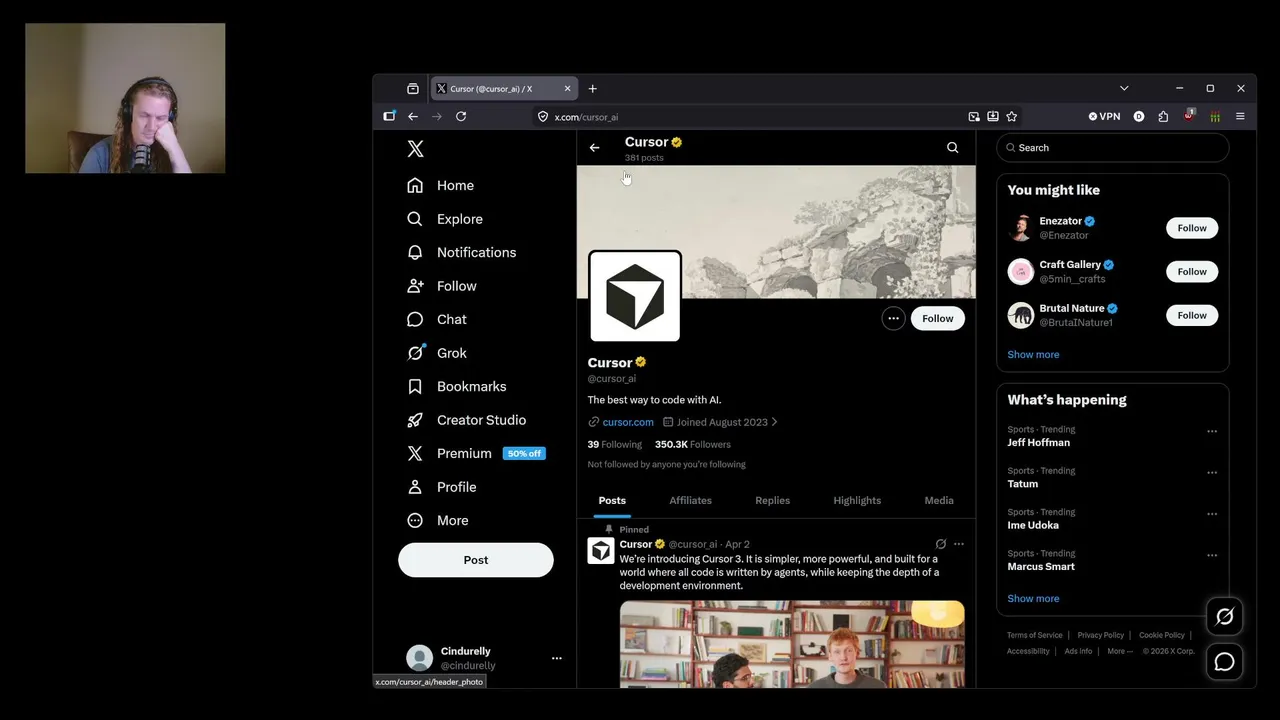The height and width of the screenshot is (720, 1280).
Task: Search Cursor's posts with magnifier icon
Action: tap(952, 148)
